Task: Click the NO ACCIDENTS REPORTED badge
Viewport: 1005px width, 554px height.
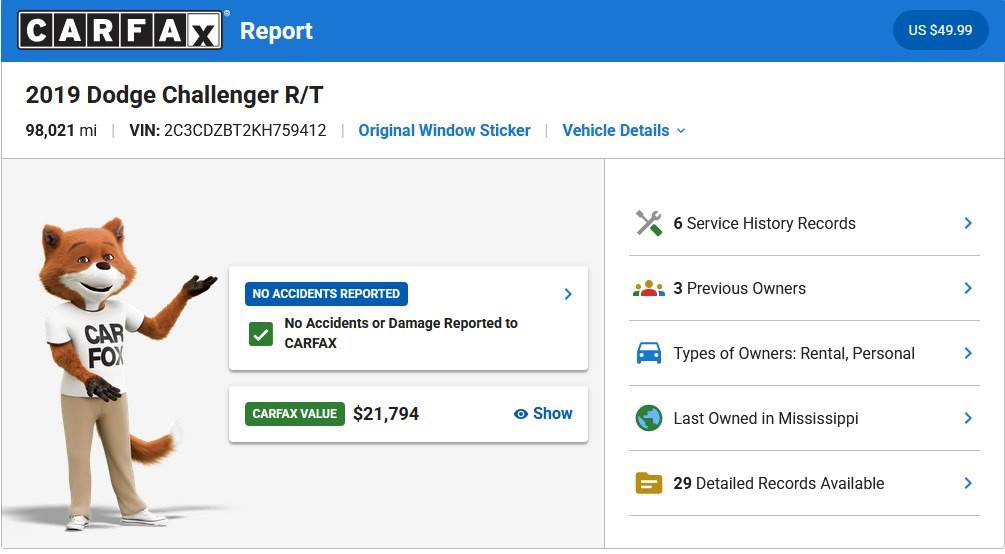Action: pyautogui.click(x=326, y=294)
